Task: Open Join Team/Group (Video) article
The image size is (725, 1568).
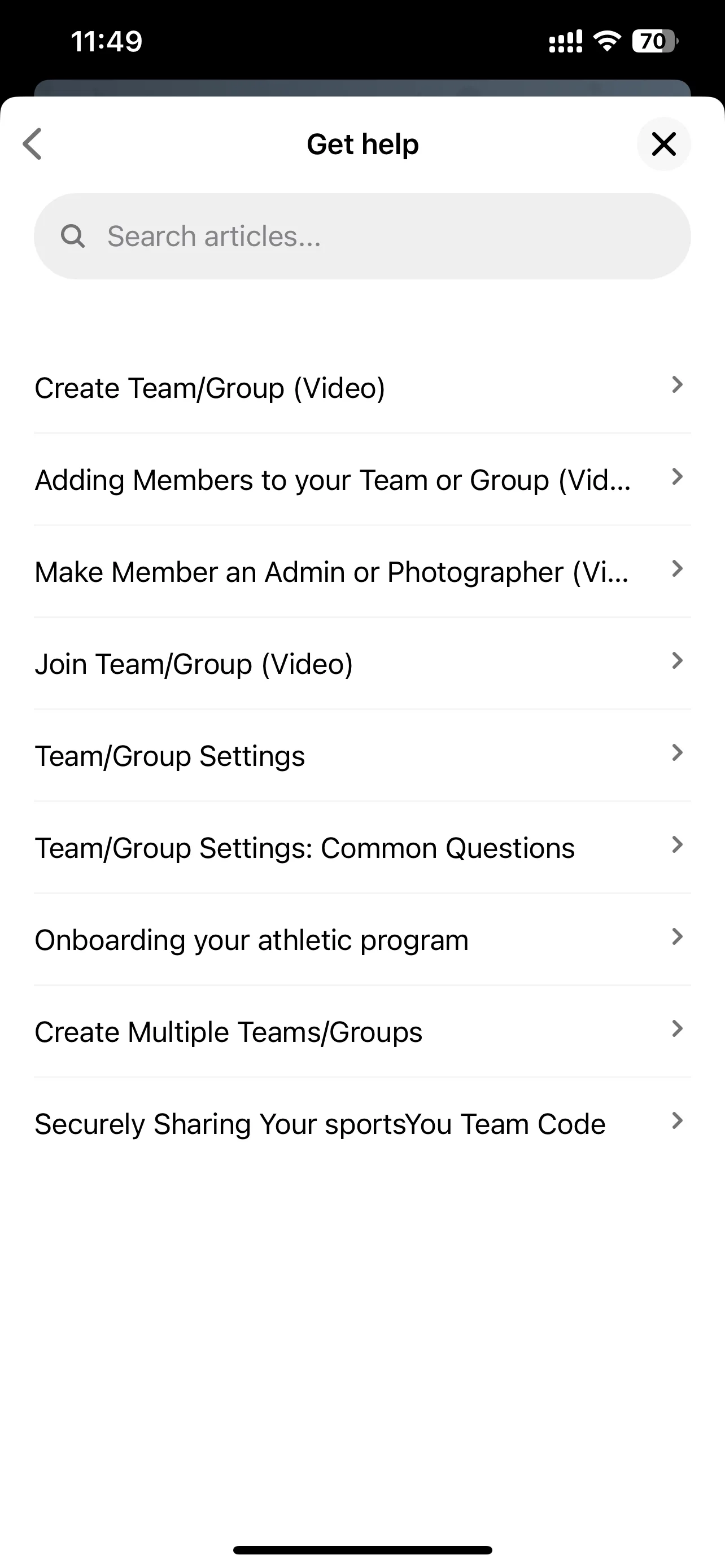Action: coord(362,663)
